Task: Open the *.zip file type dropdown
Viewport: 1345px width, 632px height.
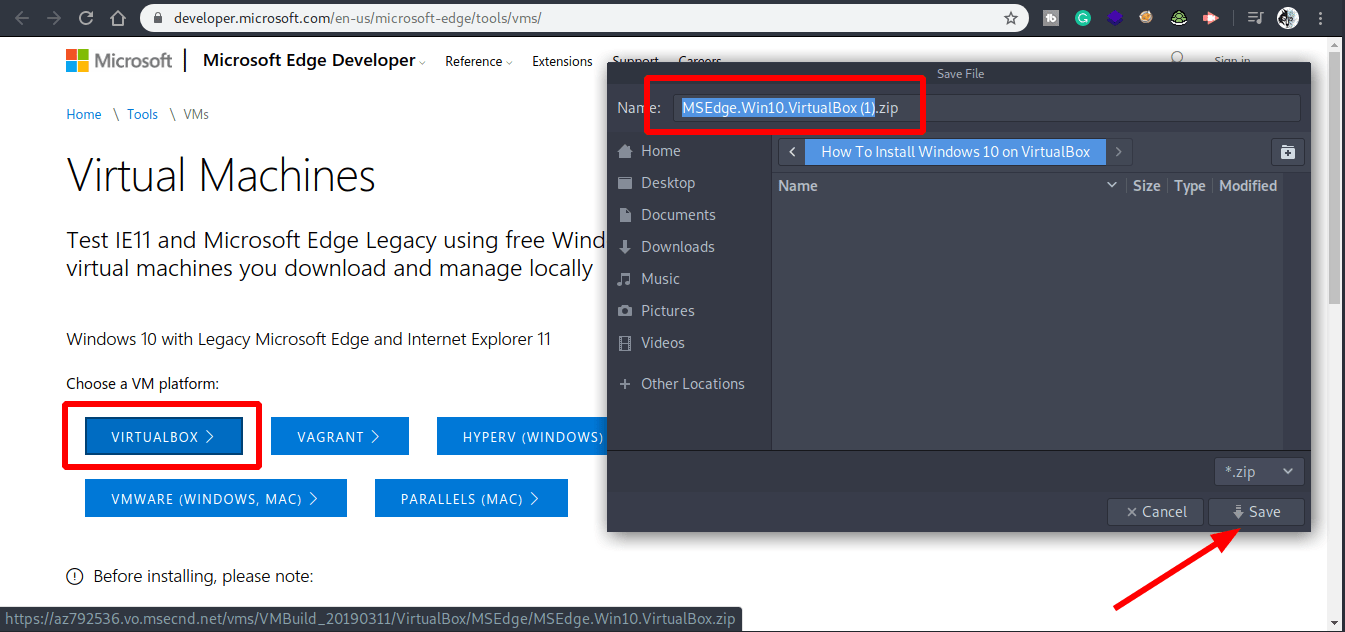Action: pos(1259,471)
